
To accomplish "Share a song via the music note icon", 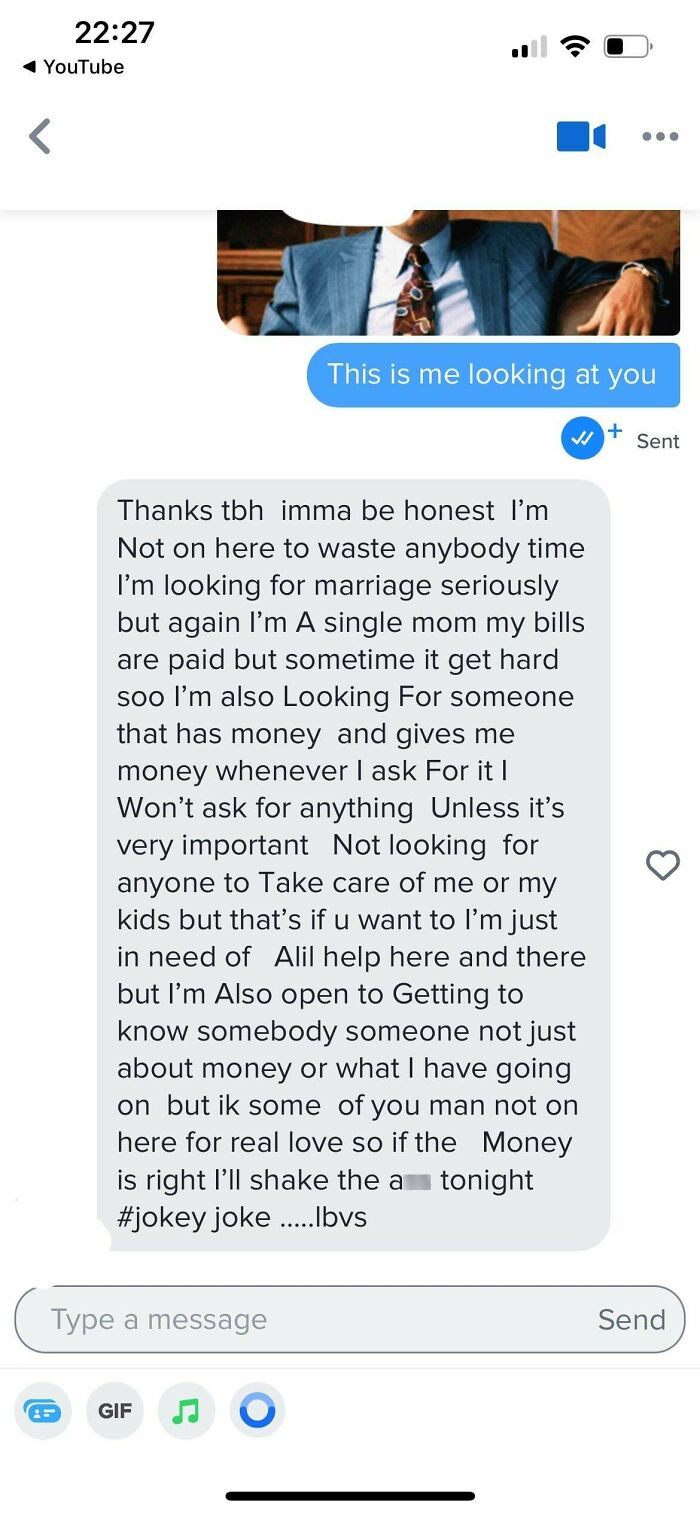I will coord(186,1410).
